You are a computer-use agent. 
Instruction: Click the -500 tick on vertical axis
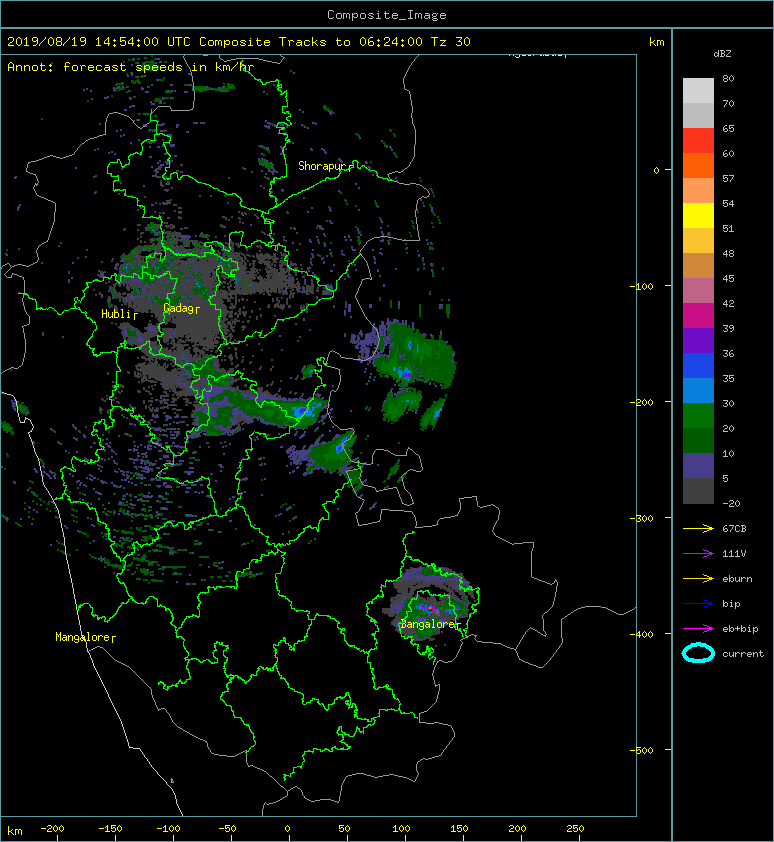click(641, 750)
